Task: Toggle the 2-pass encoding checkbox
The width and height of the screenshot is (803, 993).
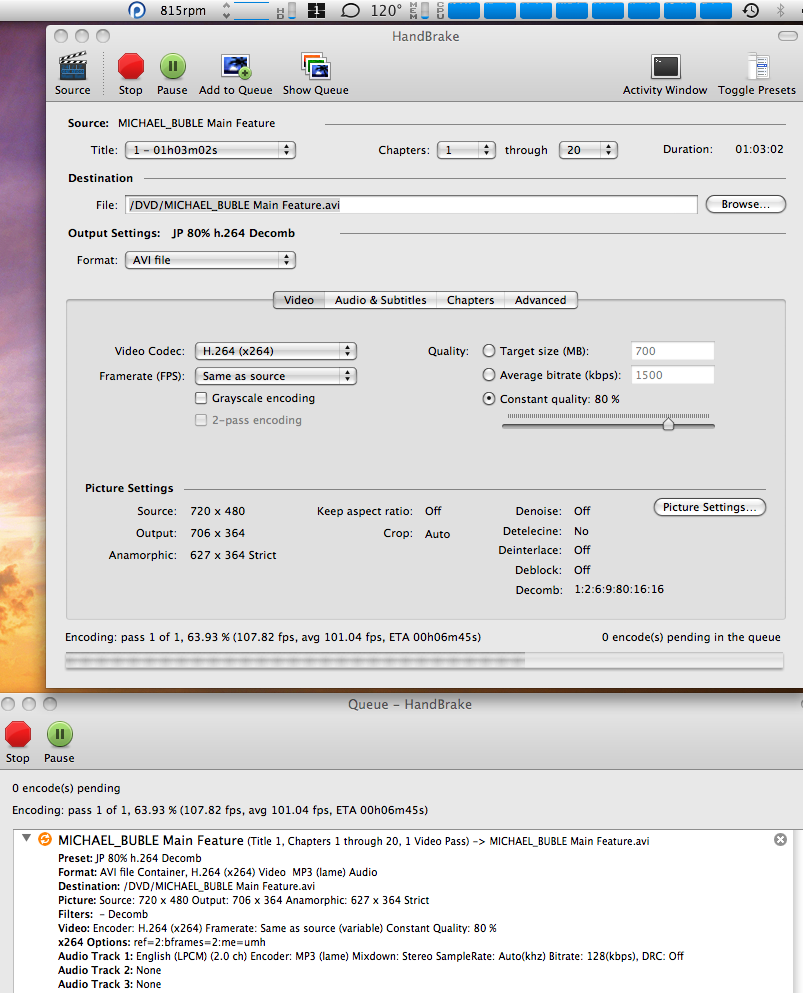Action: pos(201,420)
